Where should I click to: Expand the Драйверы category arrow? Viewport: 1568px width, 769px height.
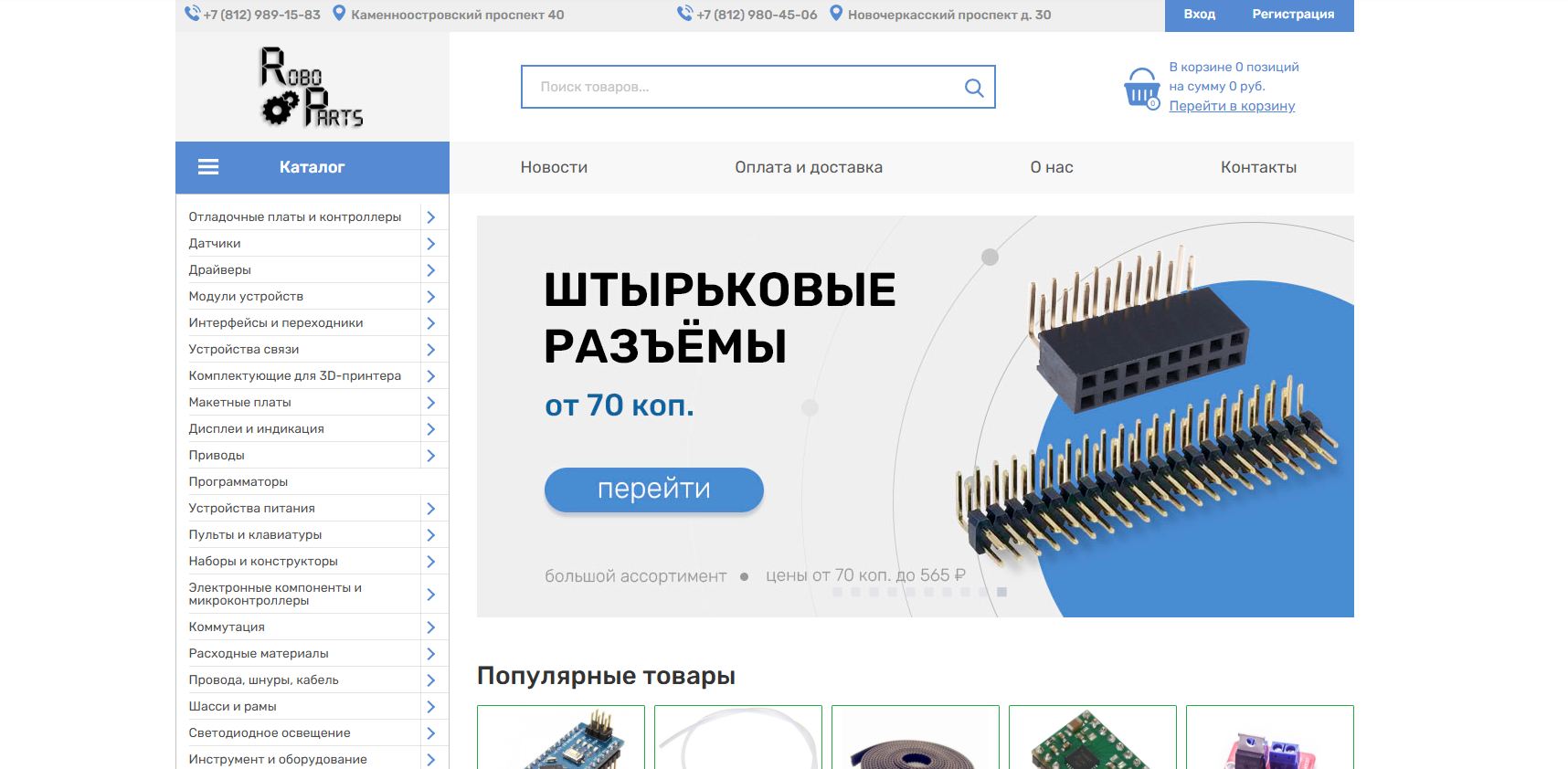tap(431, 270)
